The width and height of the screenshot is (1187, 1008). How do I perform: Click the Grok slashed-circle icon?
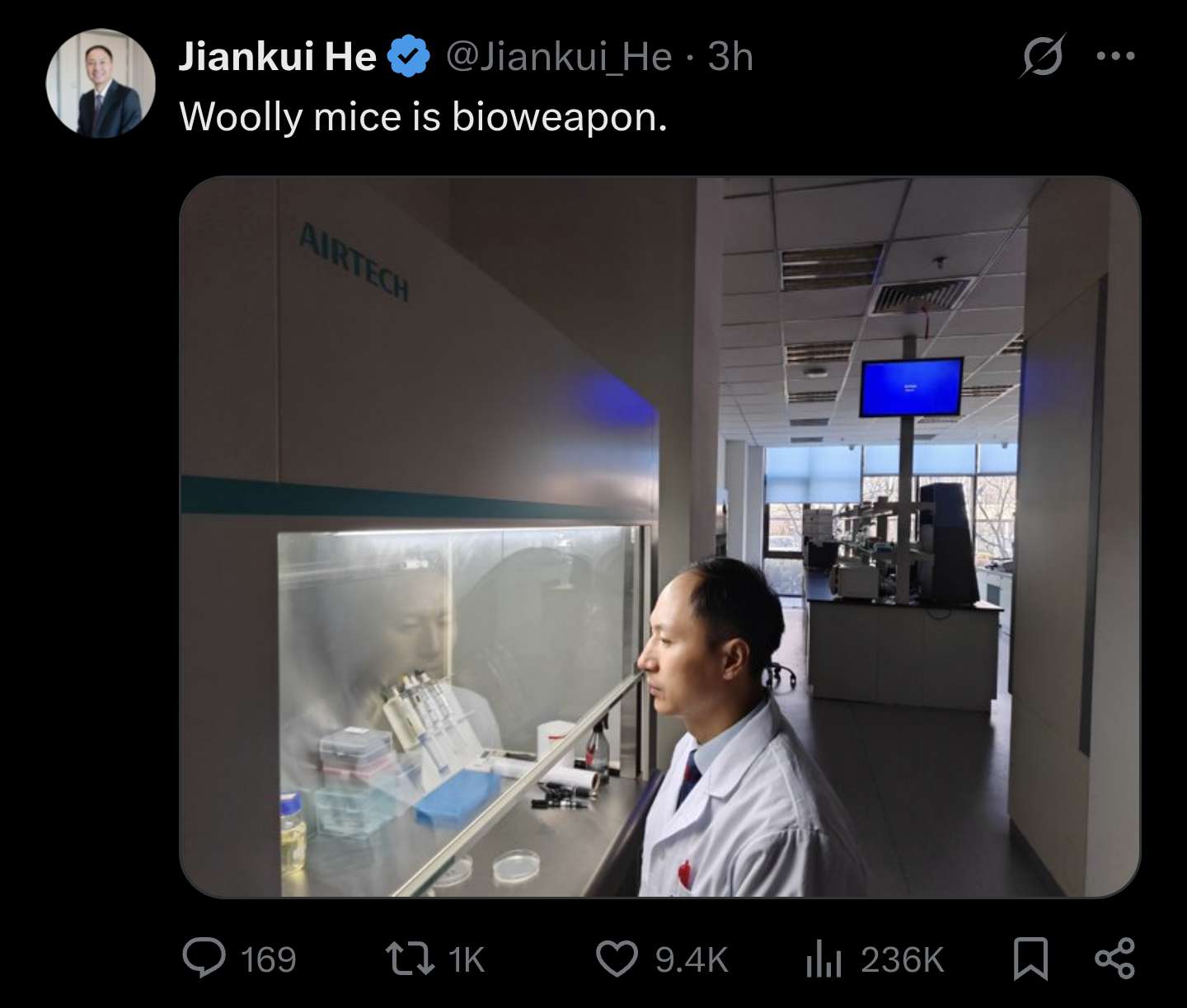coord(1042,56)
